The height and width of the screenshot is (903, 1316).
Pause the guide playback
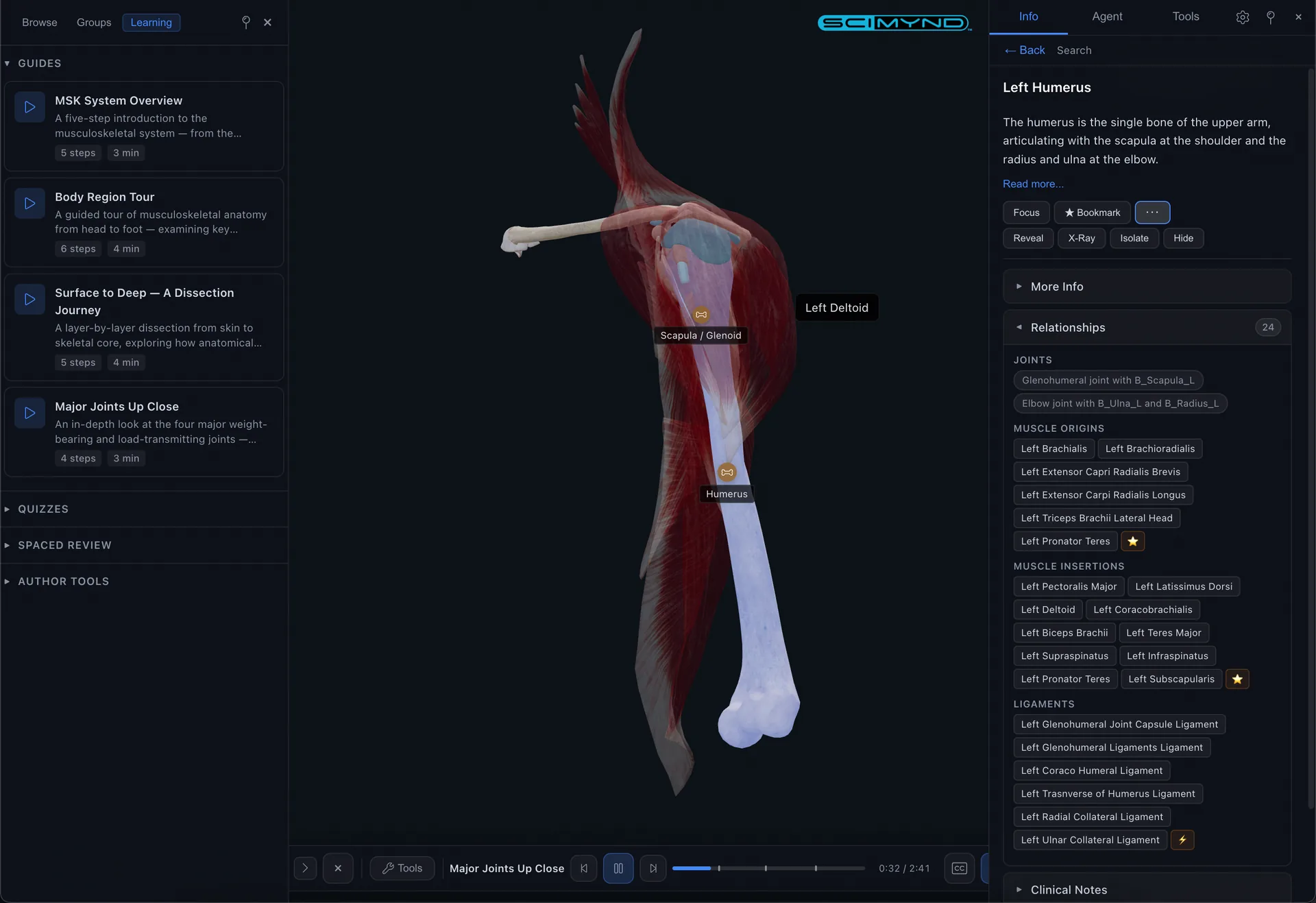(618, 868)
